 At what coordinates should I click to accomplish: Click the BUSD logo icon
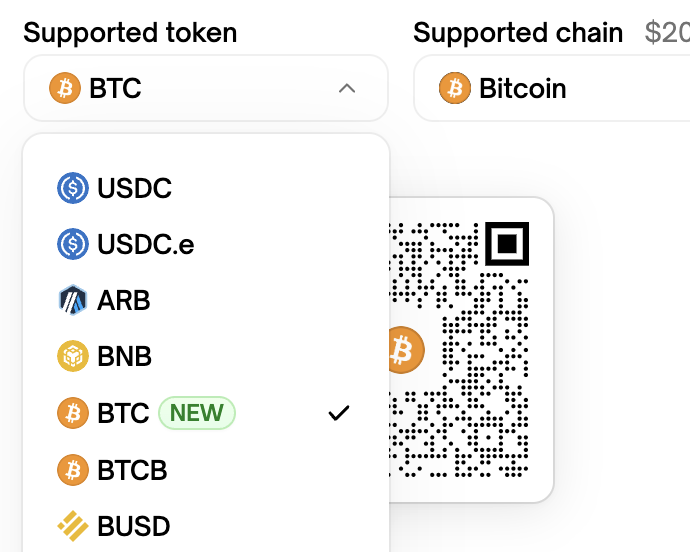pyautogui.click(x=73, y=525)
